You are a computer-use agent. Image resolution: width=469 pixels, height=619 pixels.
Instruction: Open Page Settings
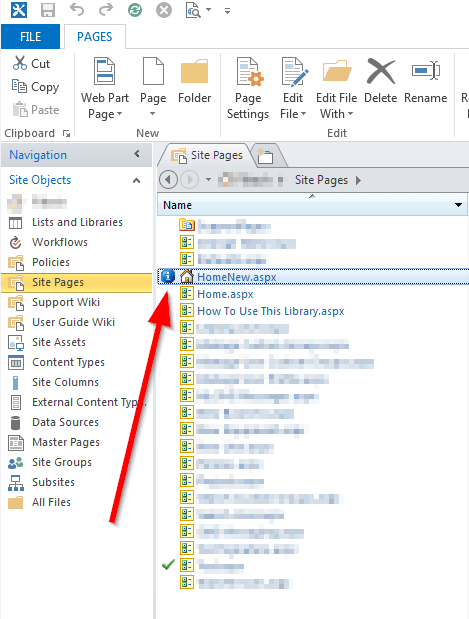click(x=248, y=88)
